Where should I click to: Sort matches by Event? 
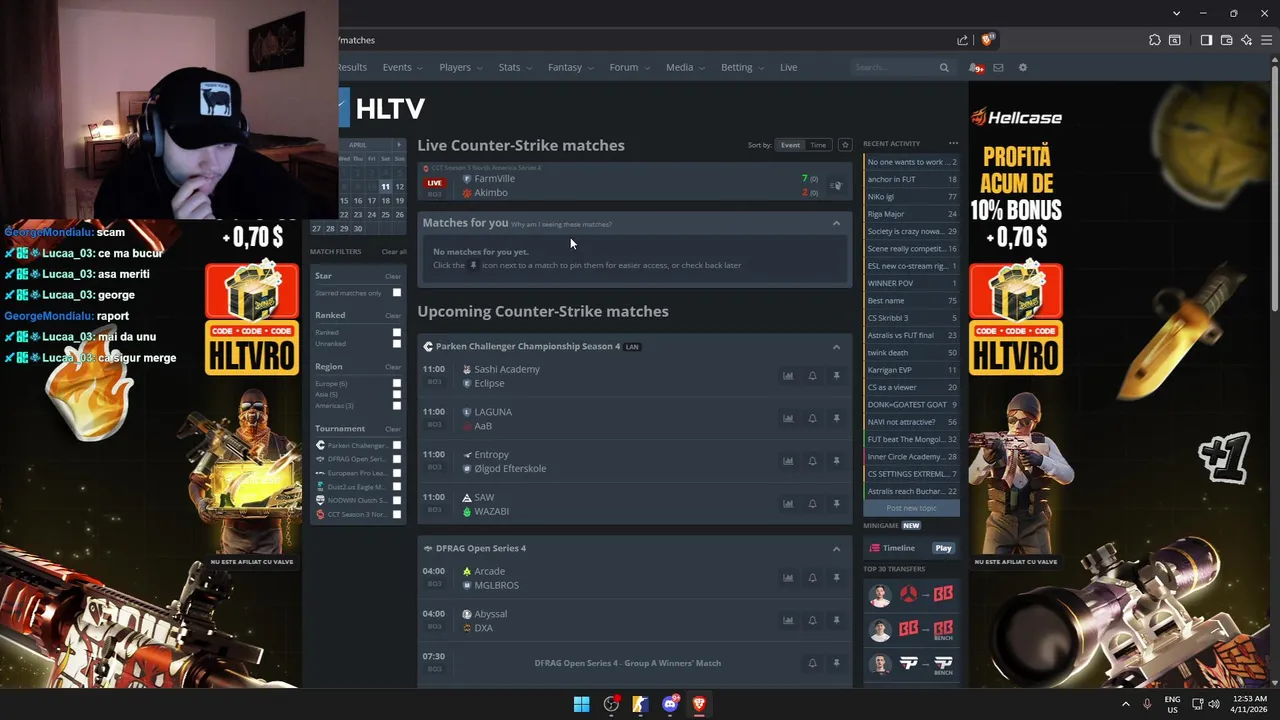[x=790, y=145]
